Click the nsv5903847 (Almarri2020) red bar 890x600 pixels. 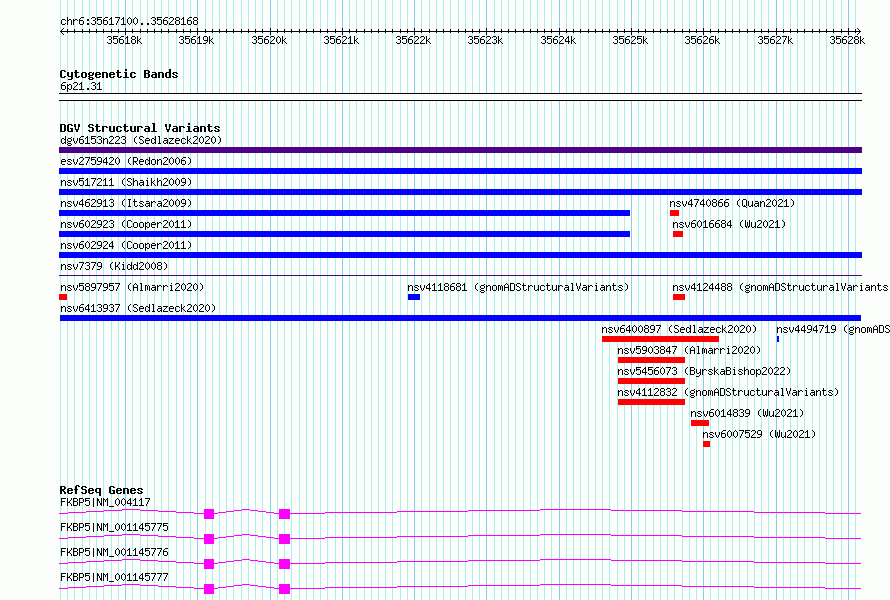pos(651,360)
